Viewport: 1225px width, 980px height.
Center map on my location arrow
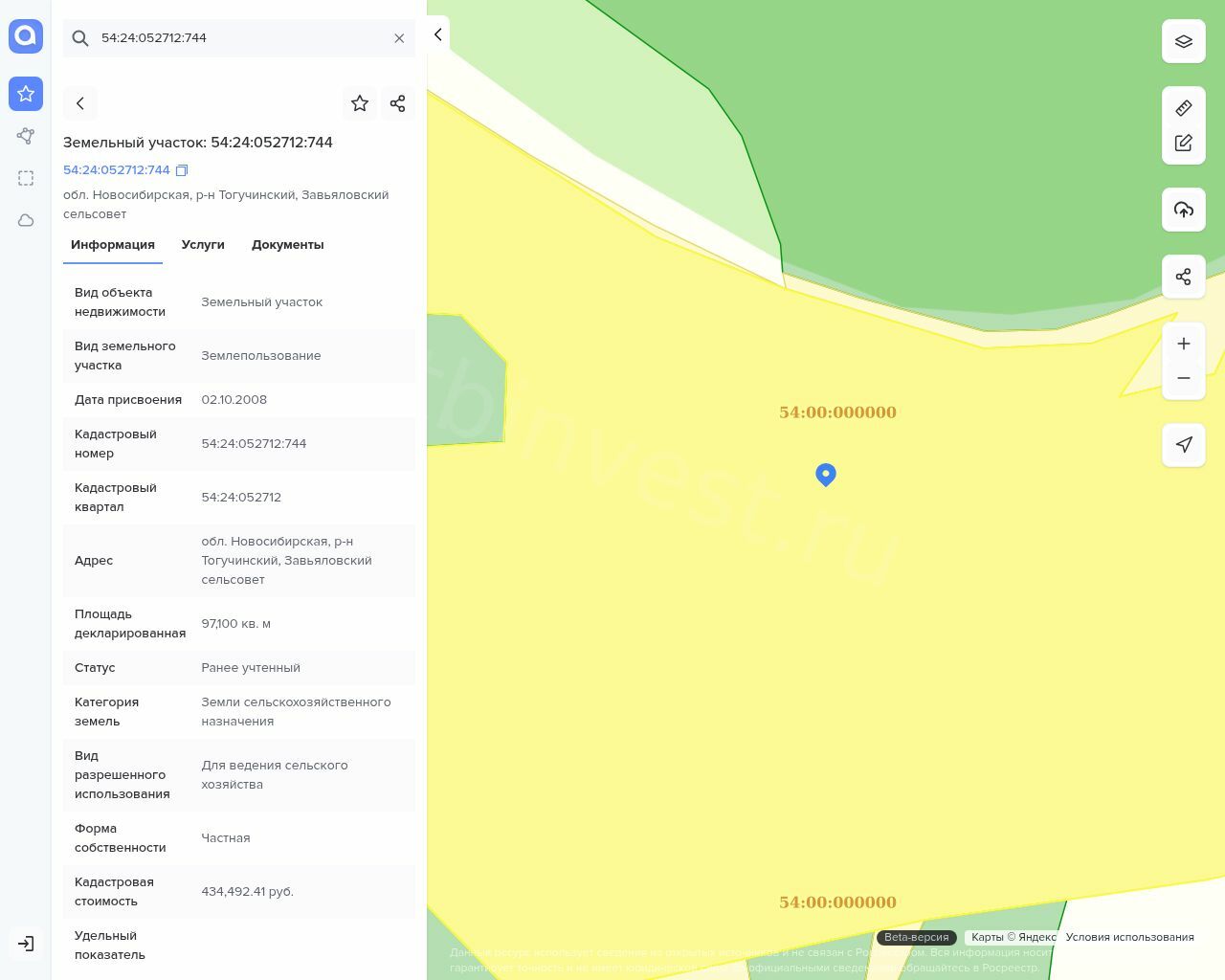(x=1183, y=445)
